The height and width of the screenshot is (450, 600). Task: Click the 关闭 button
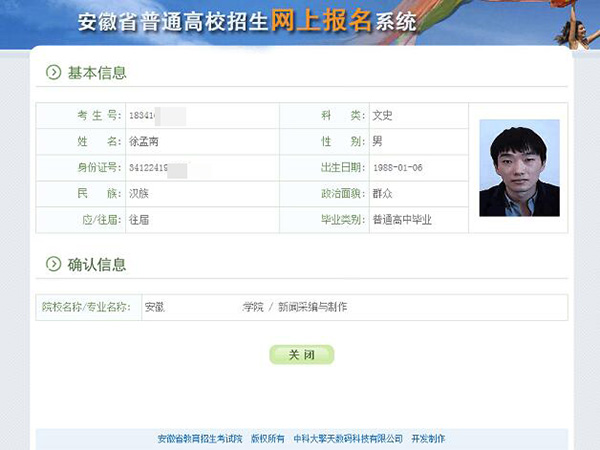(302, 355)
